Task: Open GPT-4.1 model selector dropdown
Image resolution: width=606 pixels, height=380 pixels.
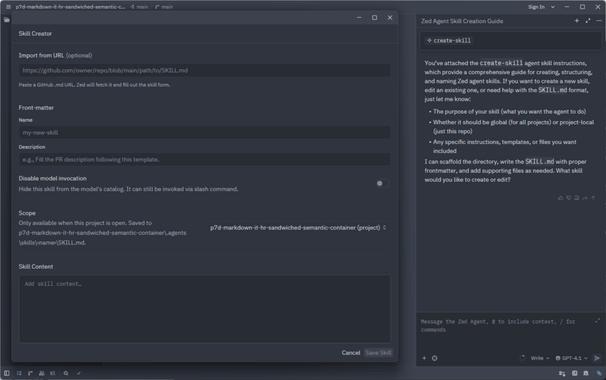Action: (x=571, y=358)
